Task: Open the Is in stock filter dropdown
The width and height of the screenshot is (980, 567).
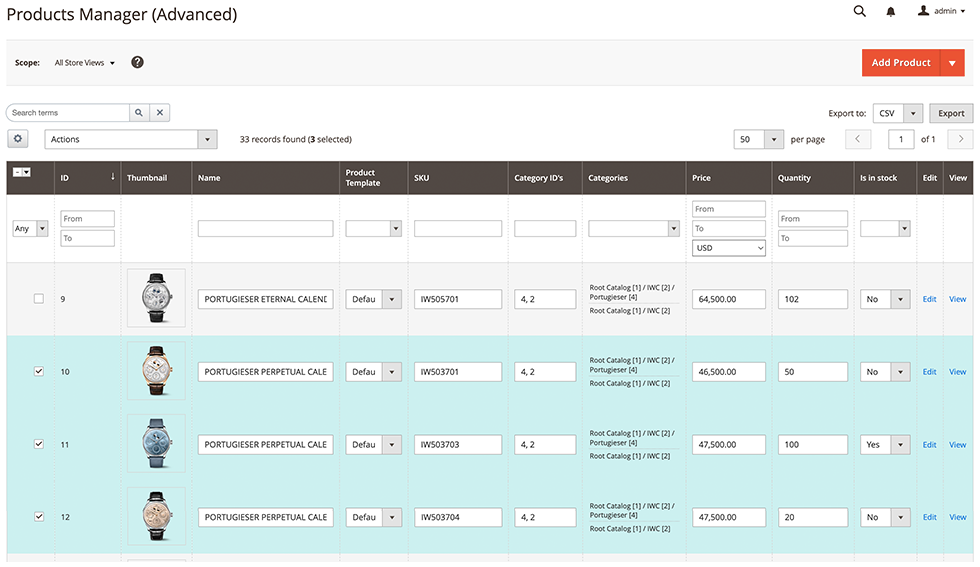Action: (x=885, y=228)
